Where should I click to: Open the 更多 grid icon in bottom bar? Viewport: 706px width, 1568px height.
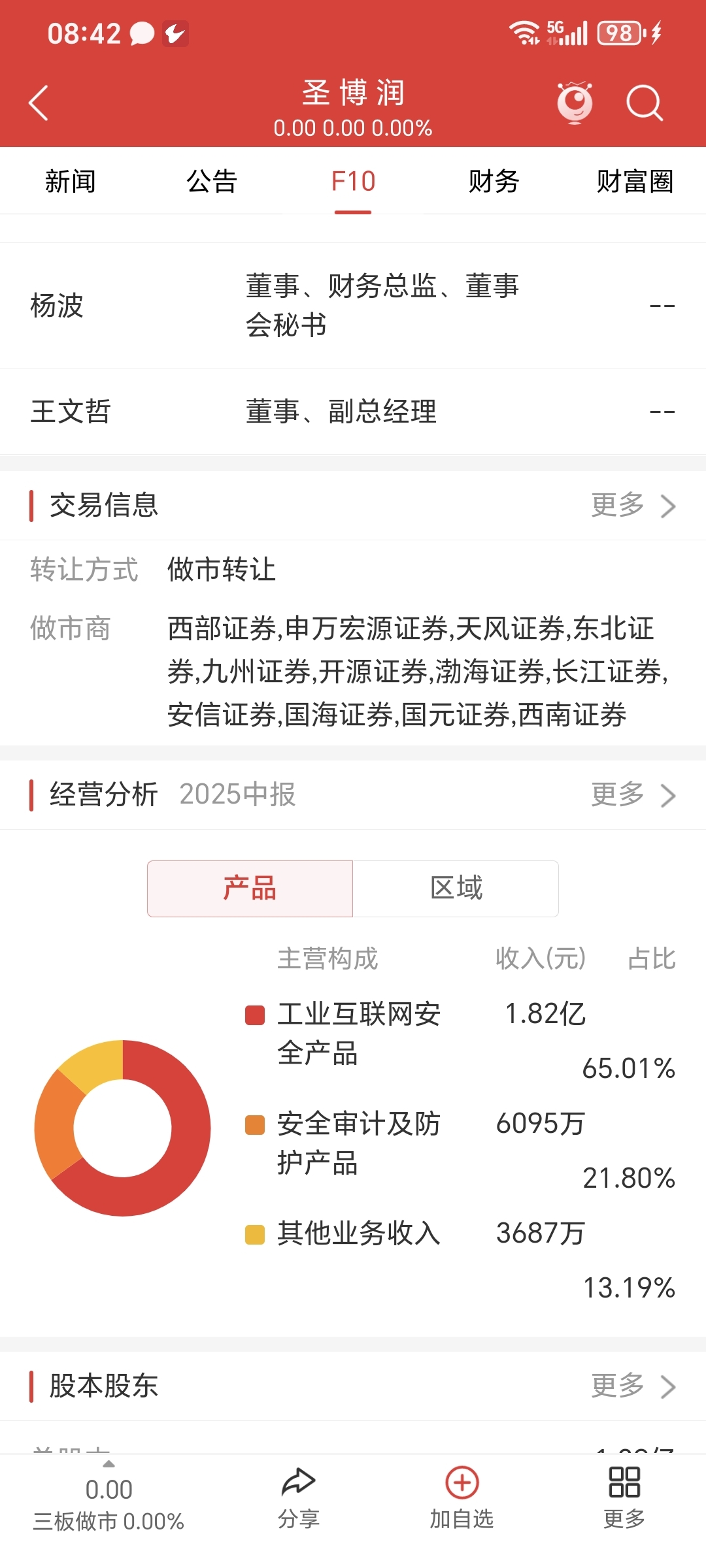pos(624,1482)
